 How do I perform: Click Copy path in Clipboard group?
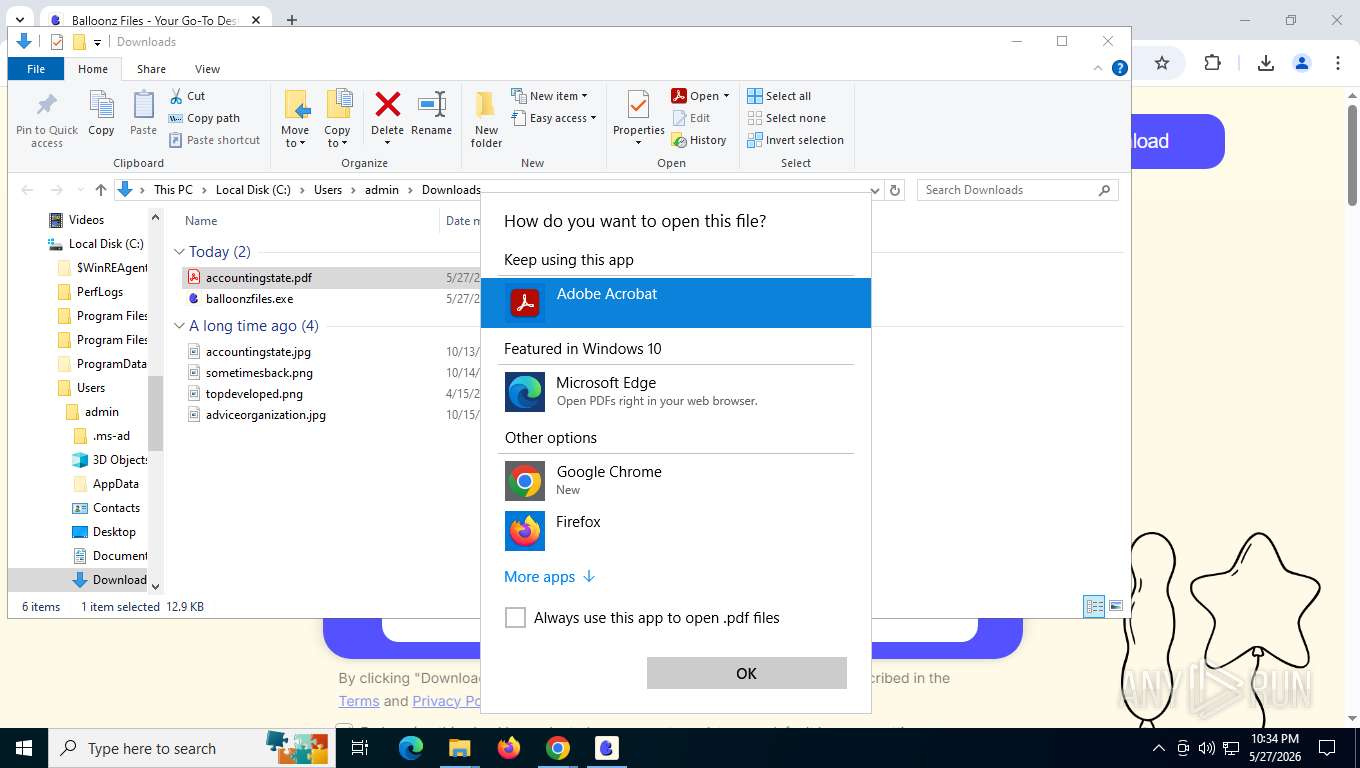click(204, 118)
